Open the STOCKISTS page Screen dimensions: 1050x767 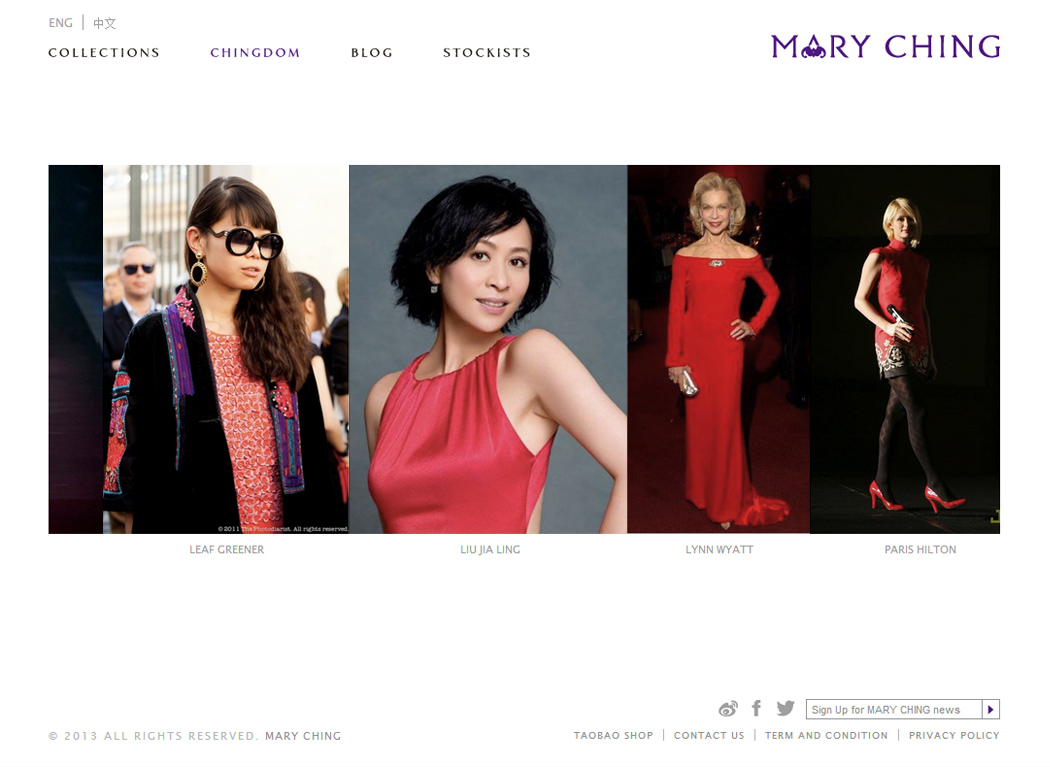[x=487, y=52]
